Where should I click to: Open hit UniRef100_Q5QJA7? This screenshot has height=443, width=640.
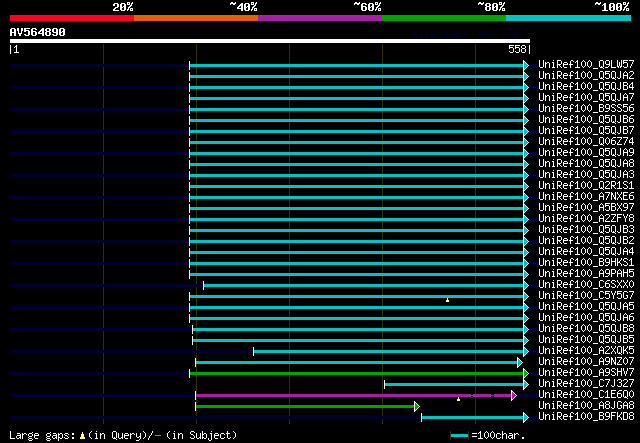pos(586,97)
